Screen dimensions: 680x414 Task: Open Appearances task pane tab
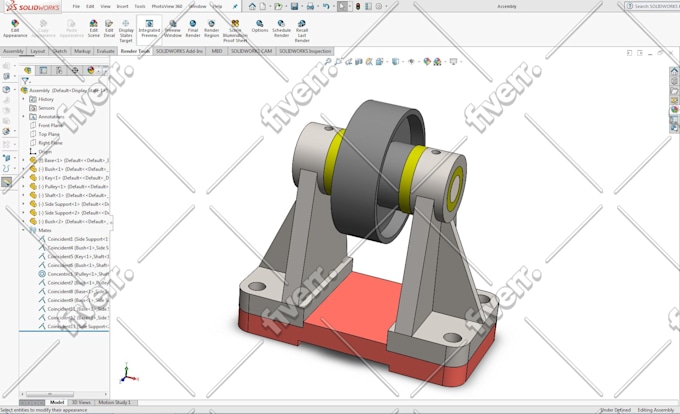tap(674, 109)
